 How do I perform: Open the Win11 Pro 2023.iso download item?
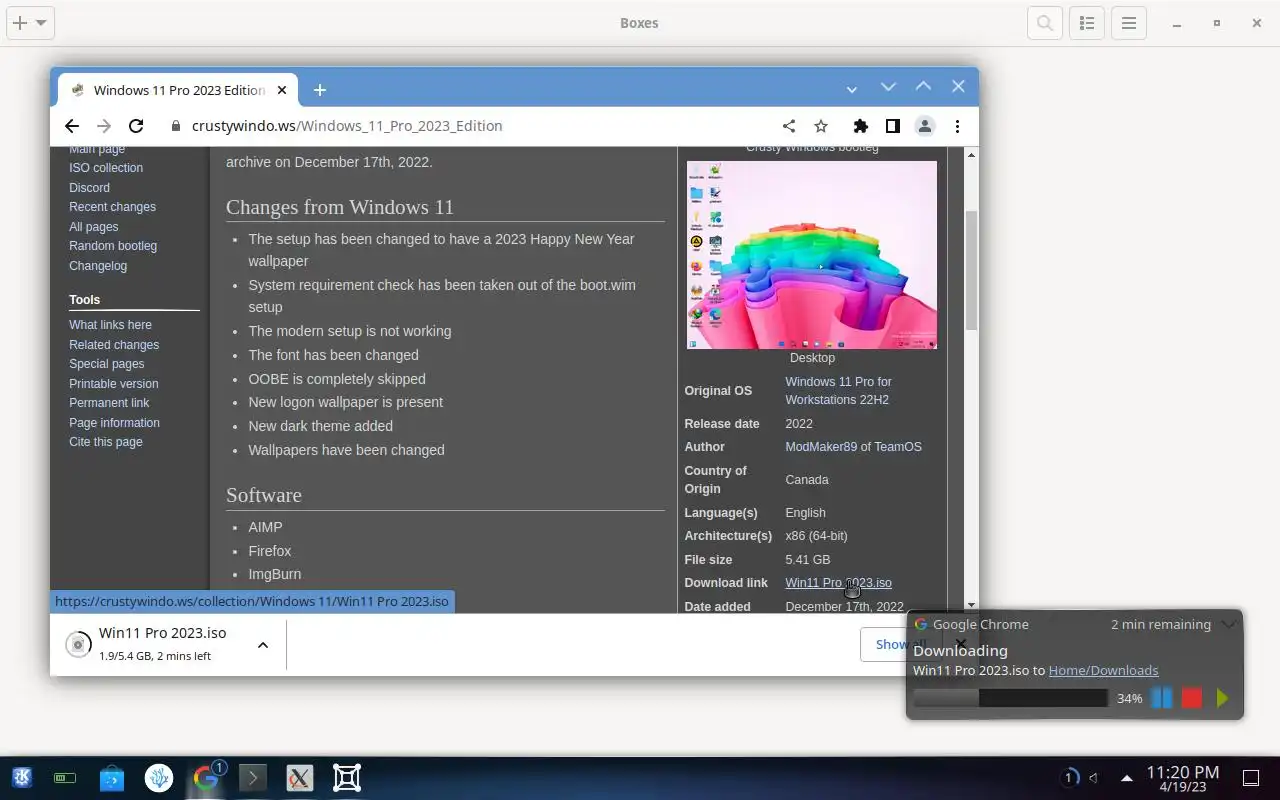click(x=165, y=644)
